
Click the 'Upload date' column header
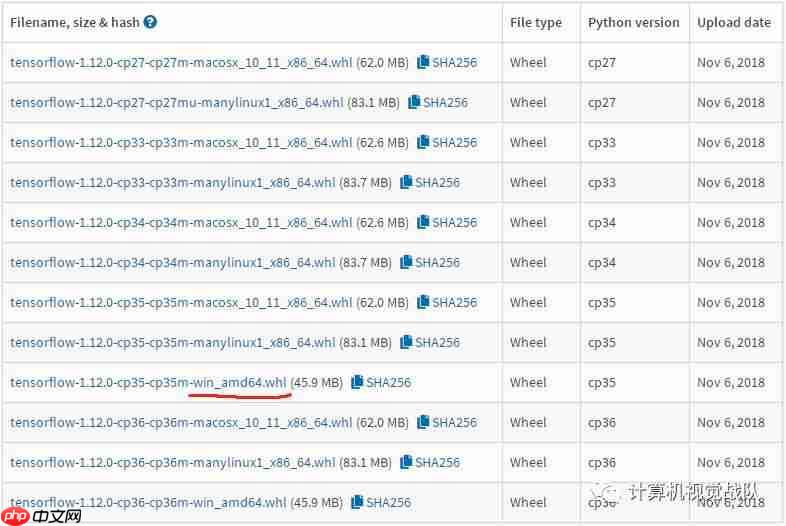click(x=734, y=23)
